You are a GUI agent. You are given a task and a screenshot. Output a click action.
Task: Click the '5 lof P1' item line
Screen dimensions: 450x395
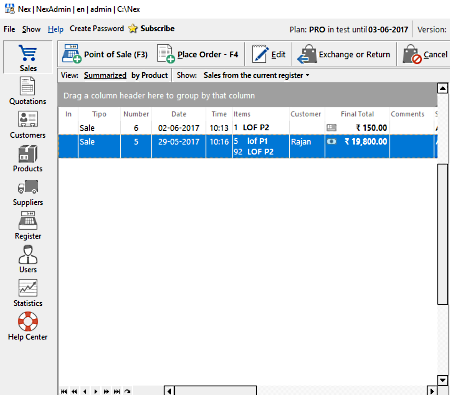(x=251, y=141)
